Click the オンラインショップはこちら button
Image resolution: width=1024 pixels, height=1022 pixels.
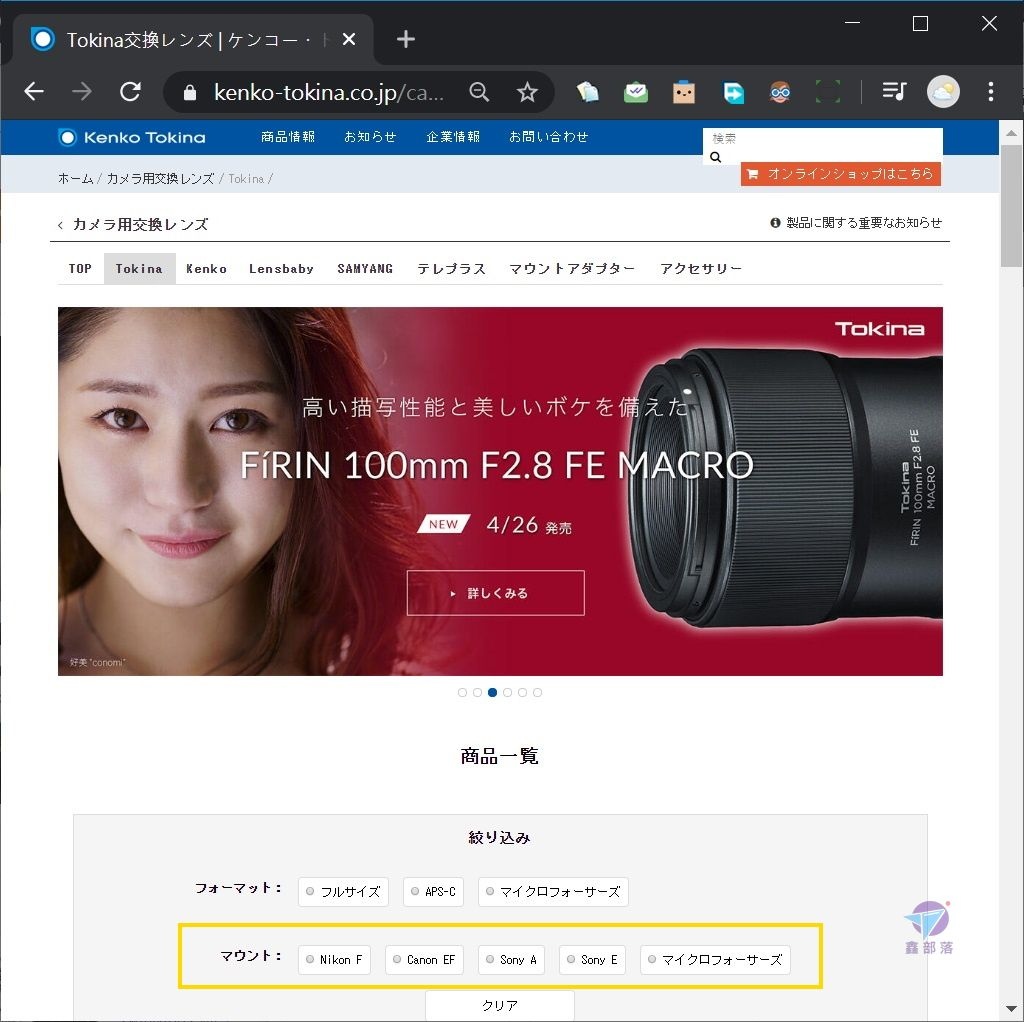pos(840,174)
